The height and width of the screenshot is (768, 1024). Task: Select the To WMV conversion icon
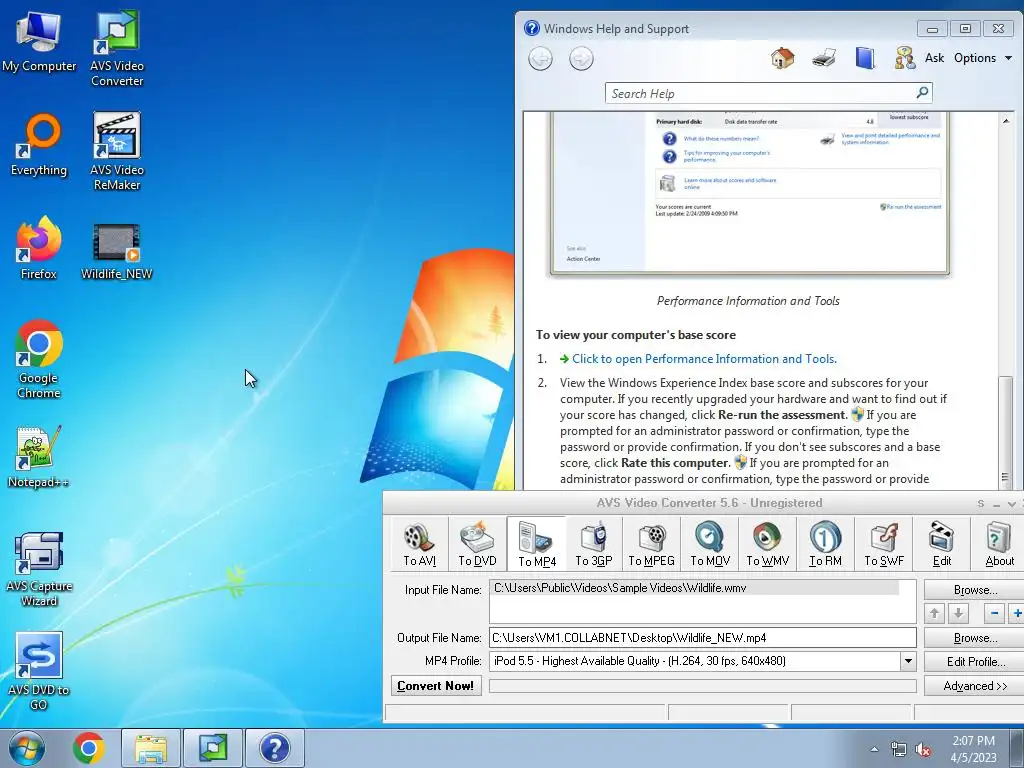pos(767,544)
